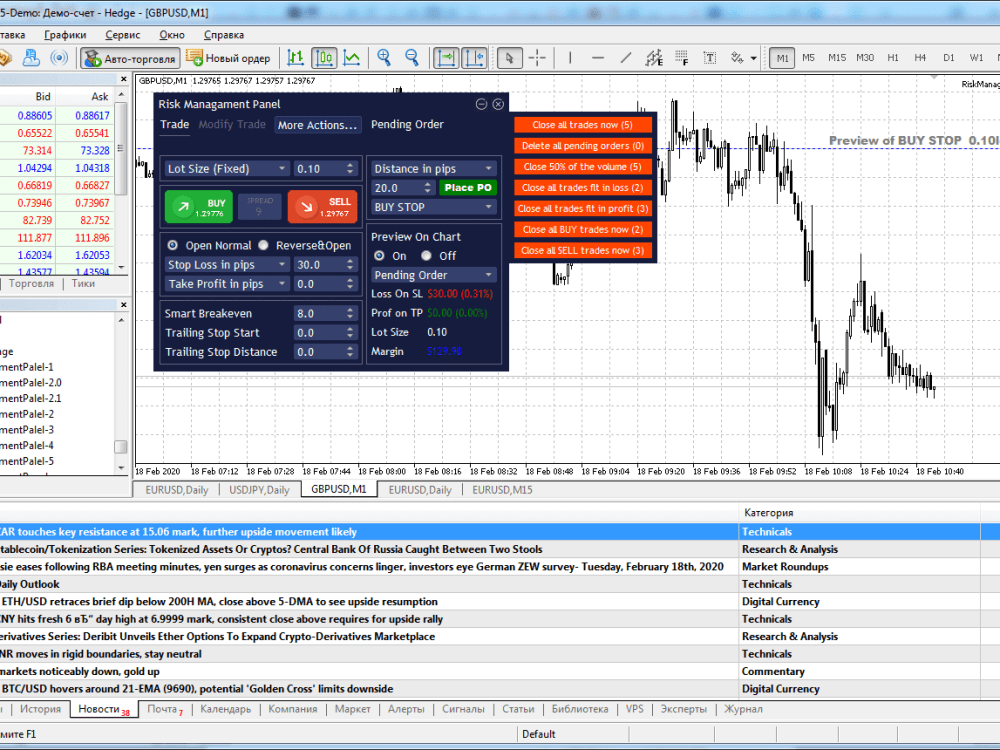Image resolution: width=1000 pixels, height=750 pixels.
Task: Click green BUY button at 1.29776
Action: [199, 207]
